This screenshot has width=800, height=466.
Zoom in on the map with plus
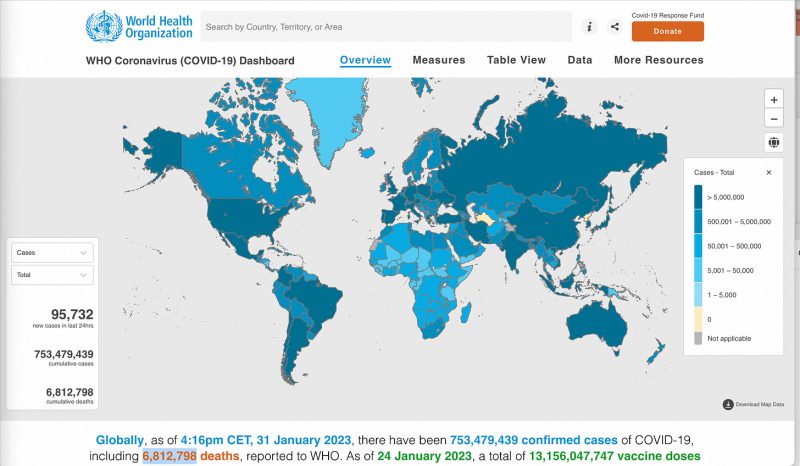773,99
